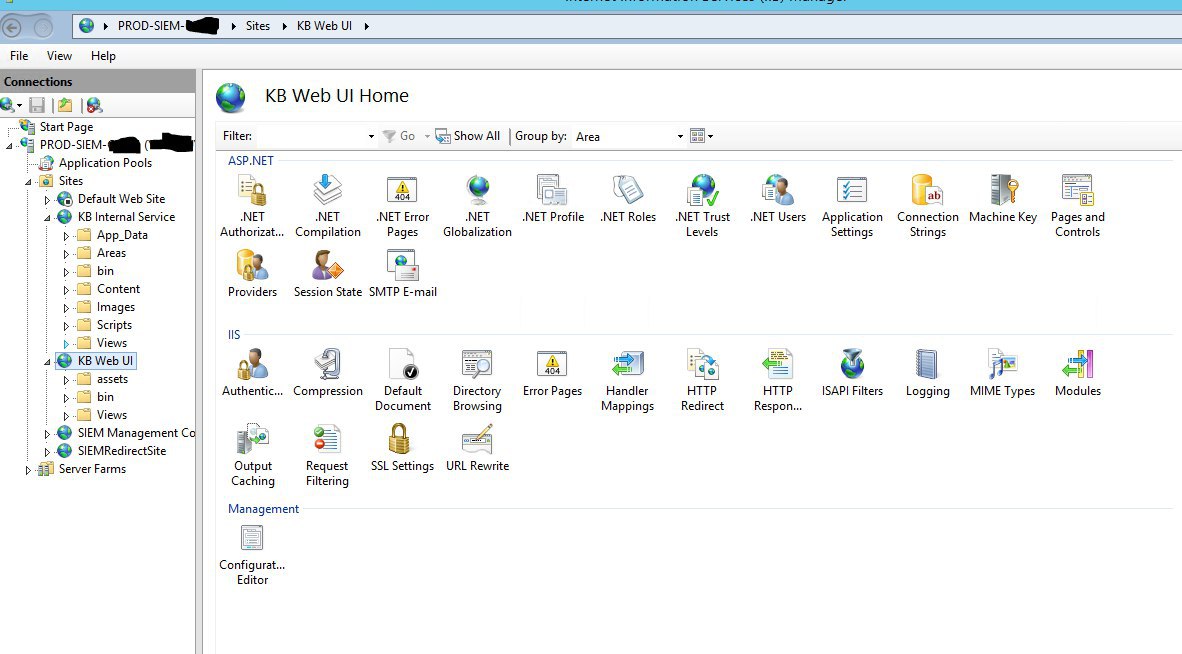Collapse the KB Web UI node
This screenshot has width=1182, height=654.
pyautogui.click(x=47, y=362)
